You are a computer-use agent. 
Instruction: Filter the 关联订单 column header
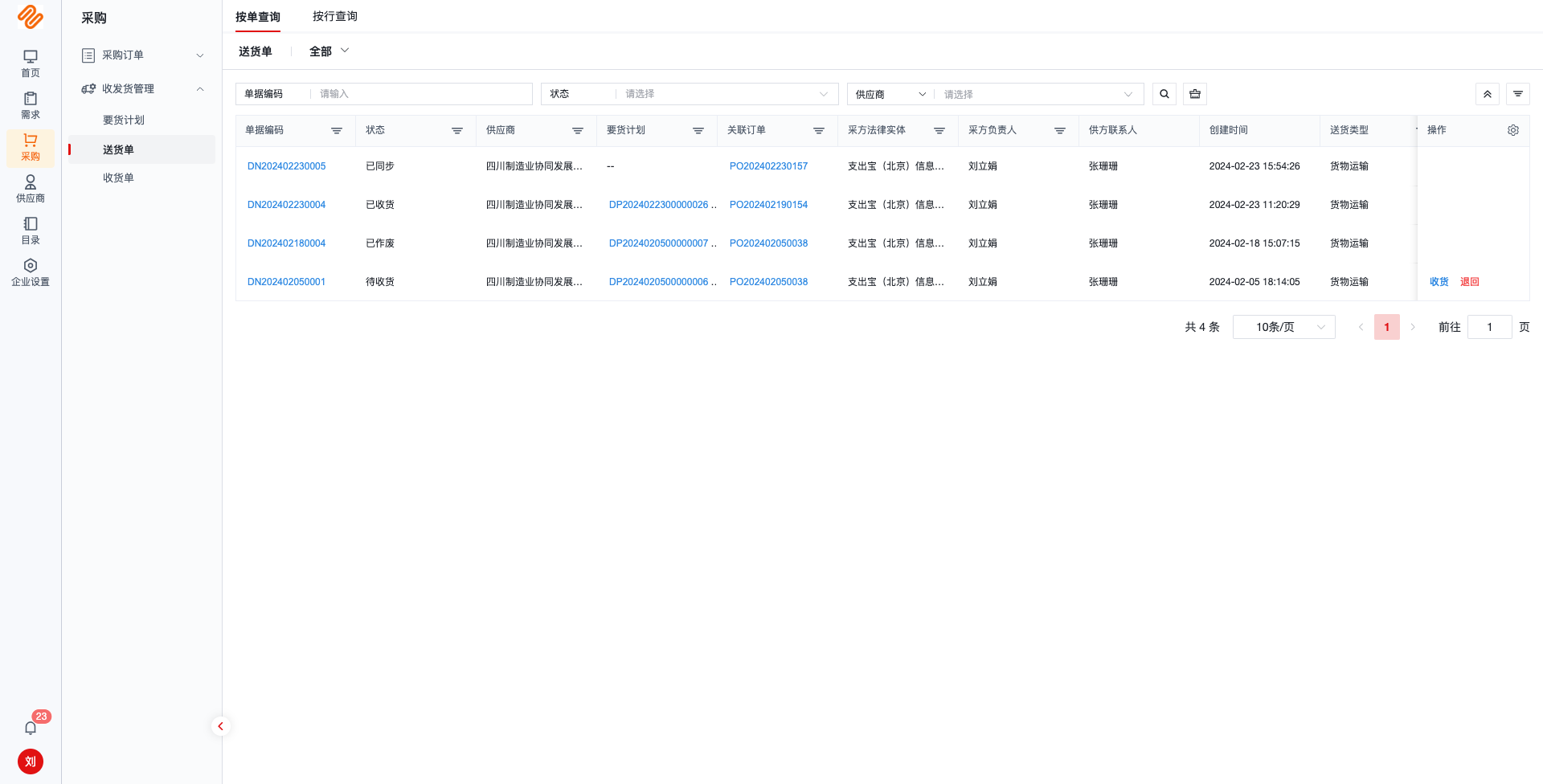coord(819,131)
